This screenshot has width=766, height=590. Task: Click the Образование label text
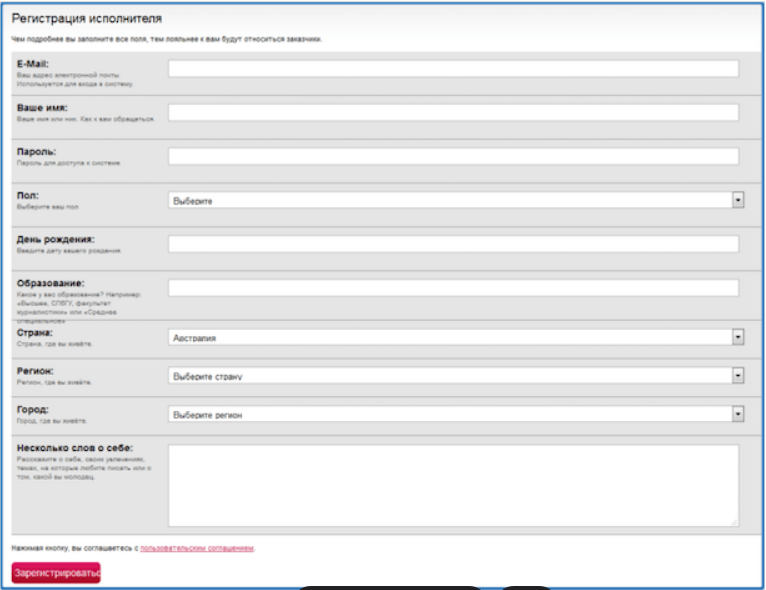51,283
